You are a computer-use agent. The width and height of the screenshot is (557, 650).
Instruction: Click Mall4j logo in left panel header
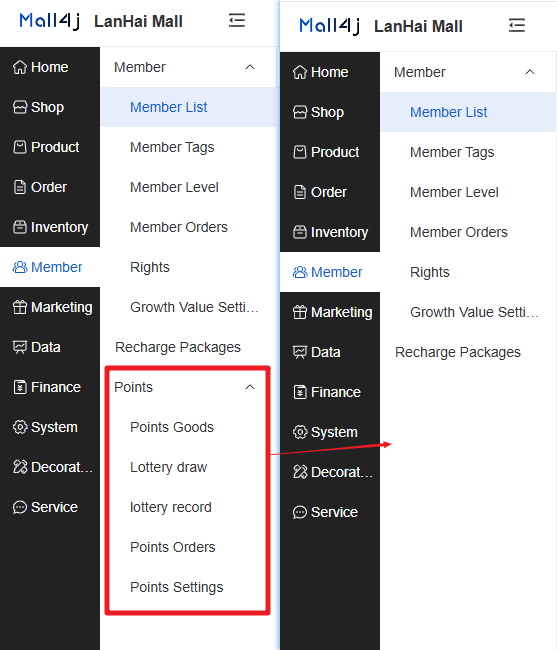coord(50,21)
